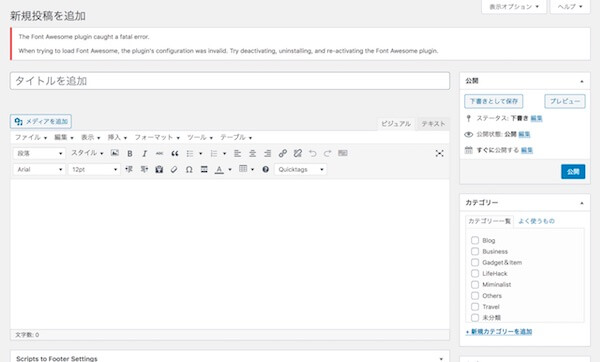Image resolution: width=600 pixels, height=362 pixels.
Task: Align text left
Action: click(x=238, y=153)
